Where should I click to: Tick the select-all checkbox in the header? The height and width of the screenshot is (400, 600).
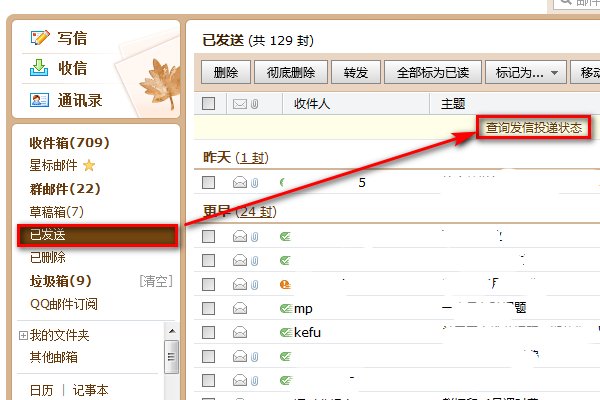click(208, 103)
